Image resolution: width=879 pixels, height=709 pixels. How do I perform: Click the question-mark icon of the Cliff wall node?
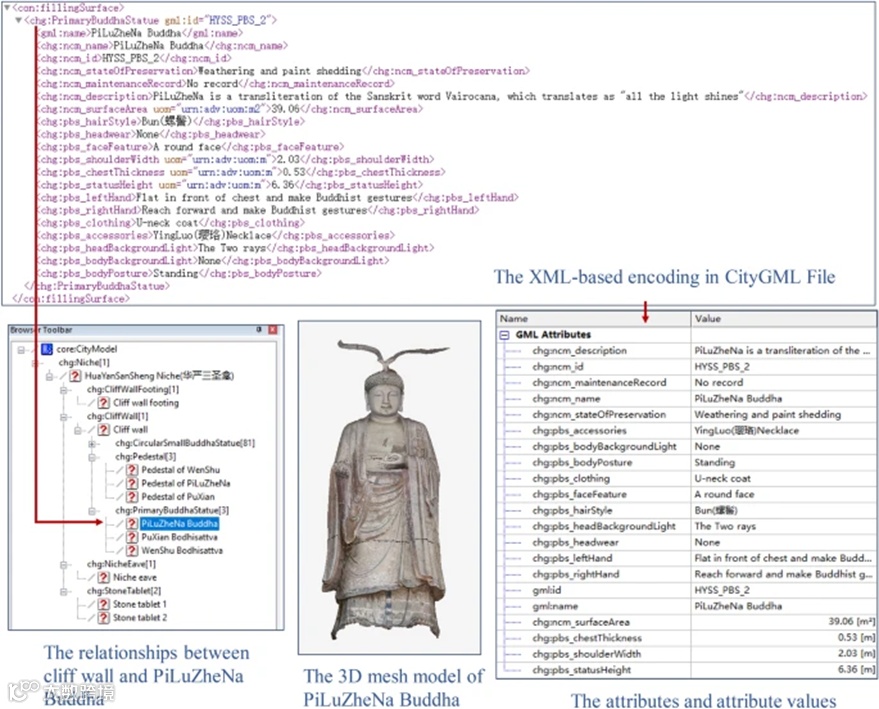click(103, 429)
